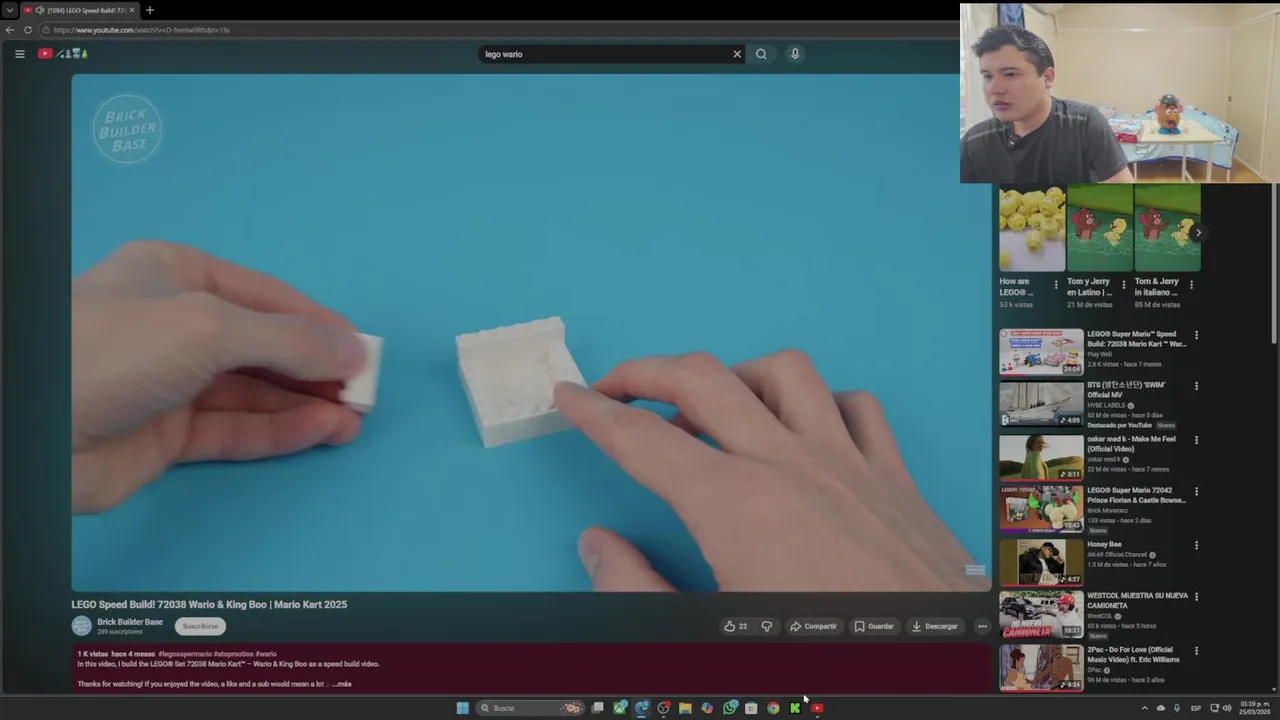Go back with the browser back arrow
The width and height of the screenshot is (1280, 720).
(x=10, y=30)
